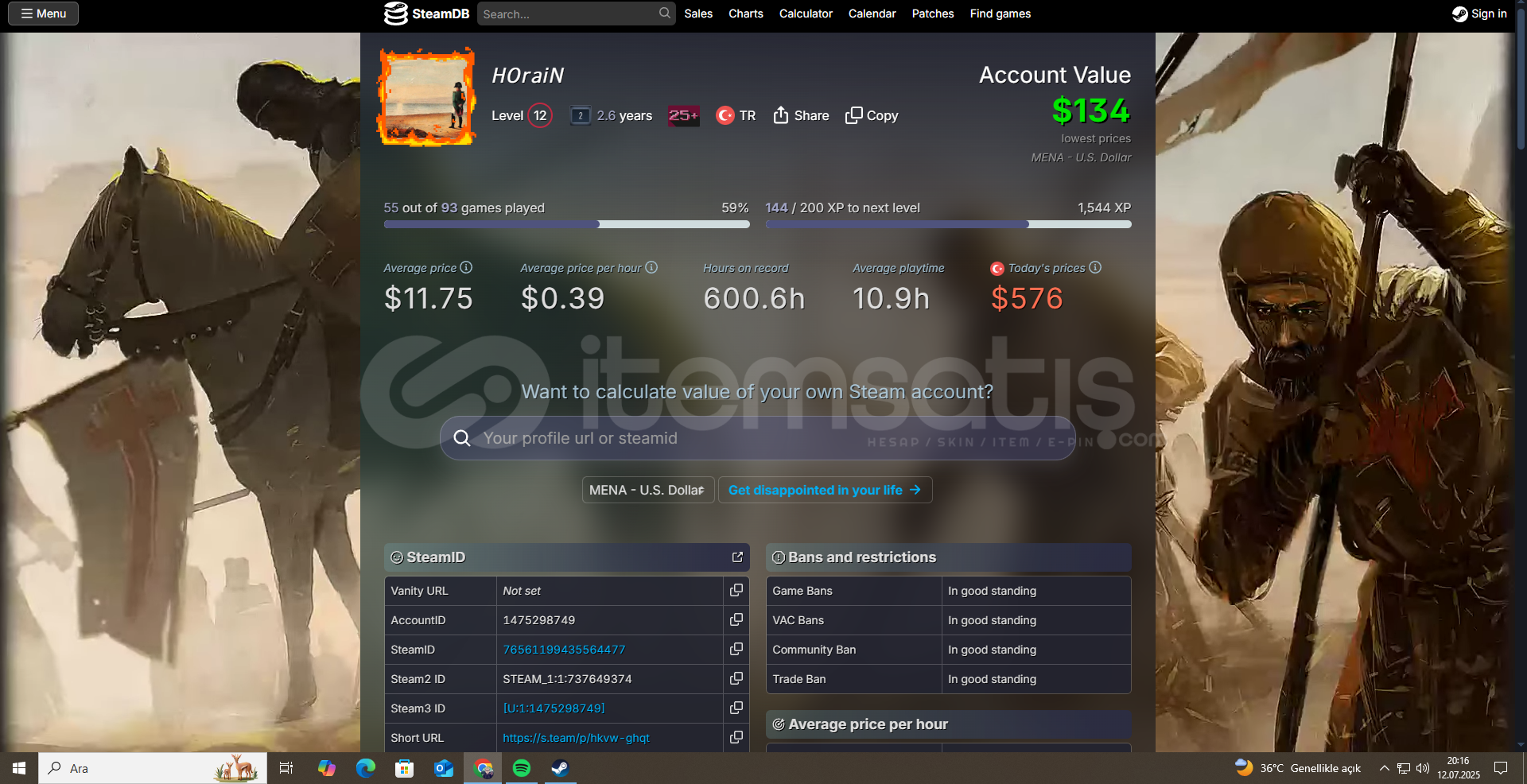Click the Average price info icon

[x=466, y=267]
